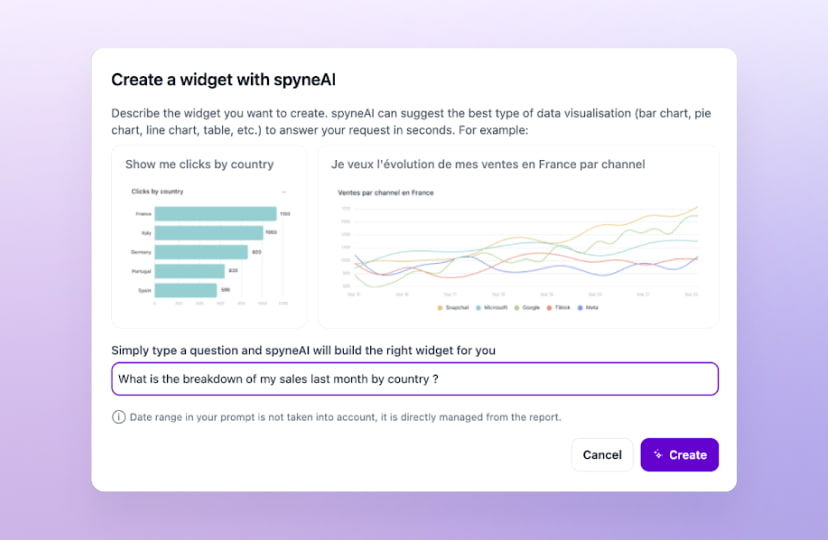The height and width of the screenshot is (540, 828).
Task: Click the France bar in clicks chart
Action: point(215,214)
